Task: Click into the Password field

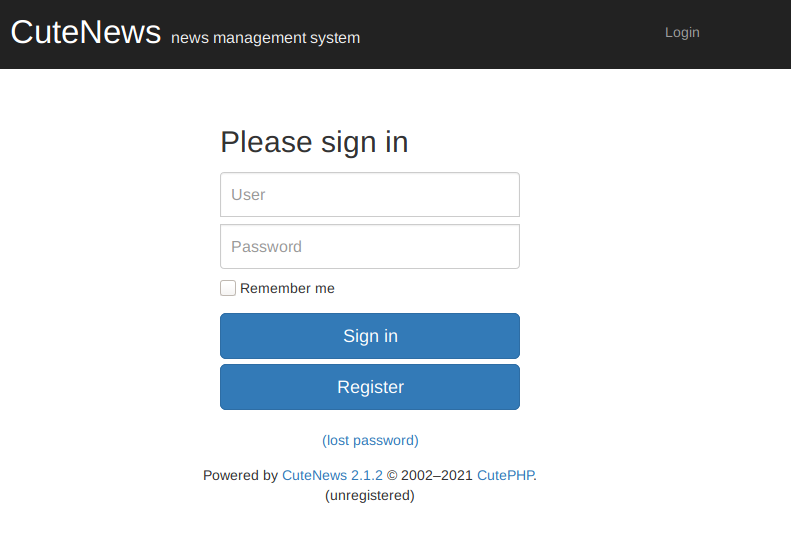Action: pos(369,246)
